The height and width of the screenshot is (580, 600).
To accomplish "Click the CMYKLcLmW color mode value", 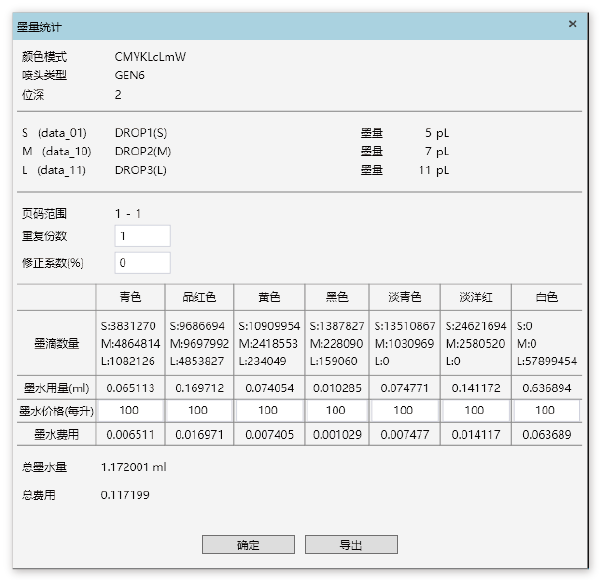I will click(150, 57).
